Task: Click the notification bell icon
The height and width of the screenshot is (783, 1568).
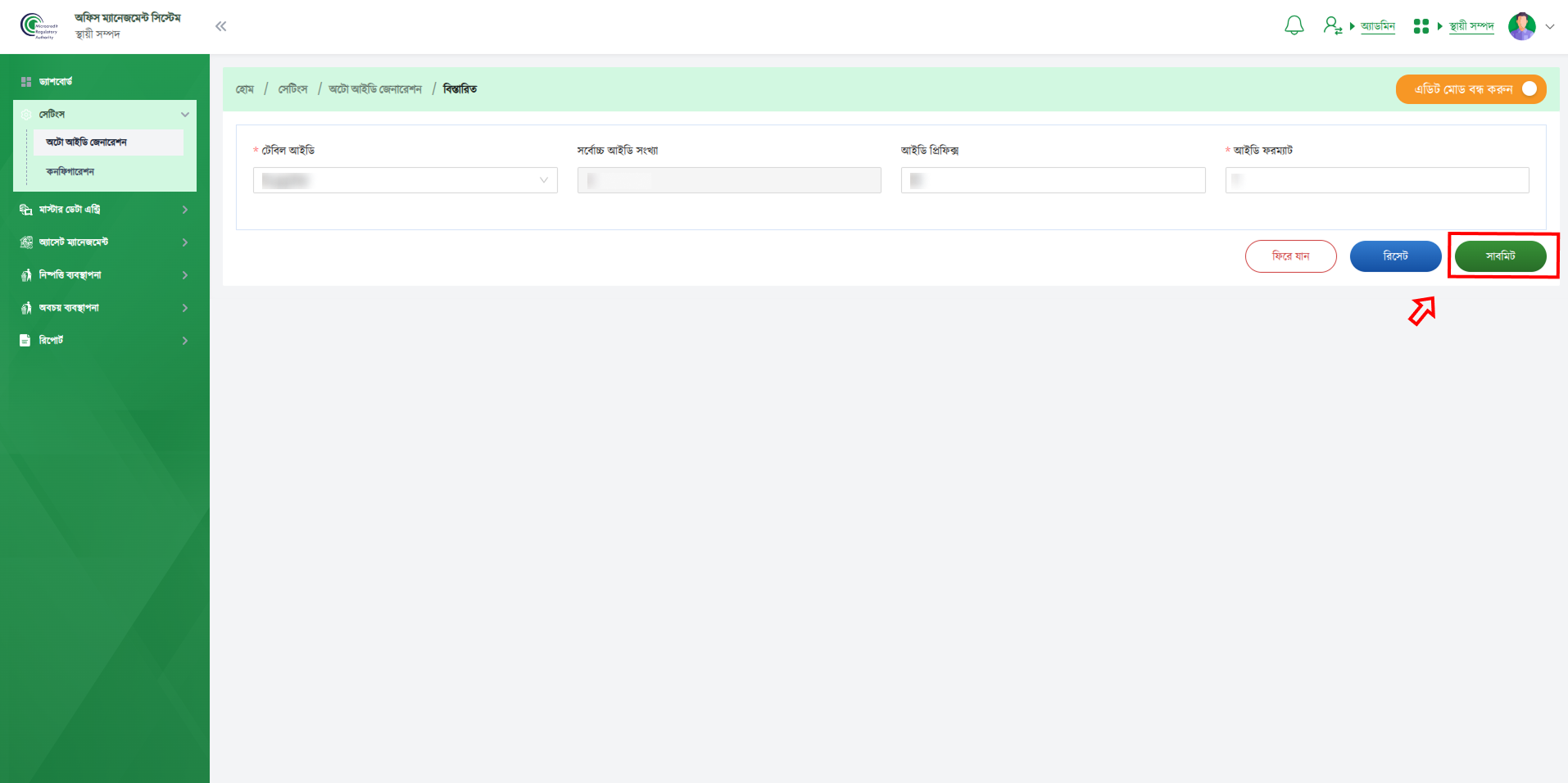Action: pos(1294,26)
